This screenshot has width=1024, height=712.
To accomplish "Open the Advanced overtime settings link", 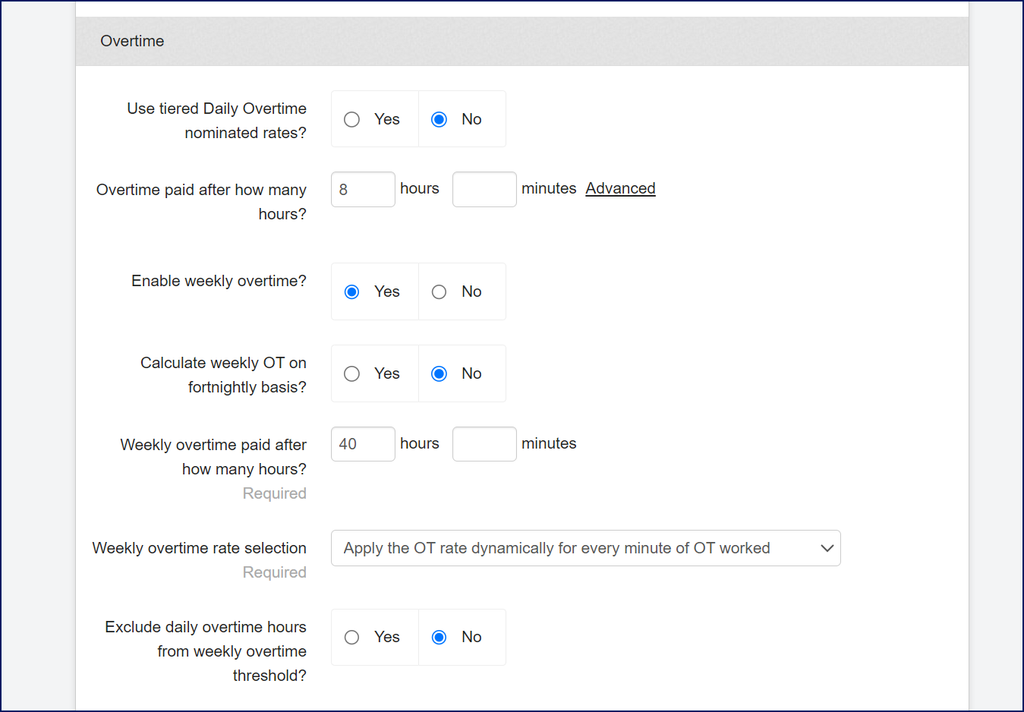I will tap(620, 188).
